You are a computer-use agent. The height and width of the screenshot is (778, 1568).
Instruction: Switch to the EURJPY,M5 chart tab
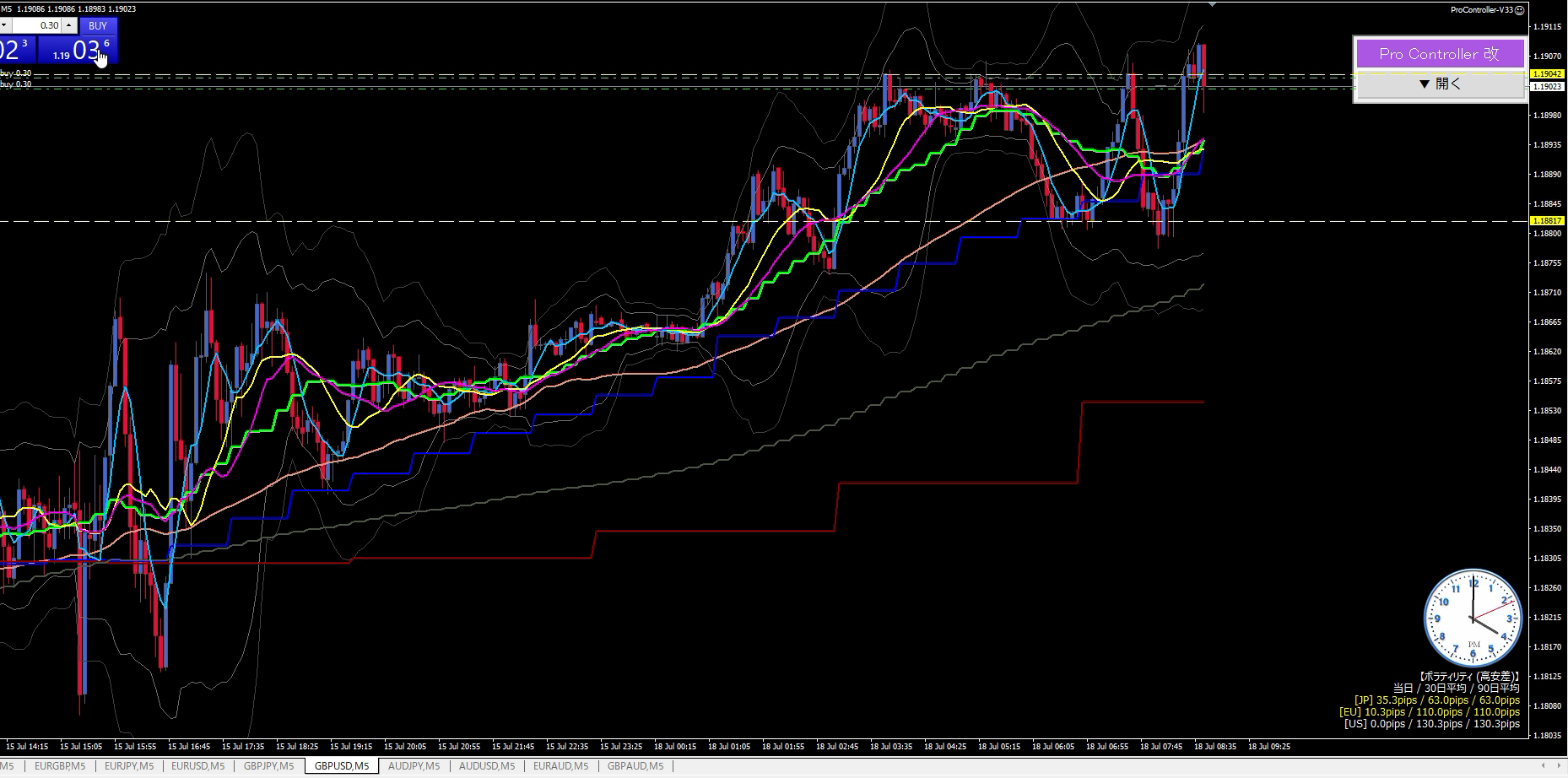pyautogui.click(x=129, y=766)
